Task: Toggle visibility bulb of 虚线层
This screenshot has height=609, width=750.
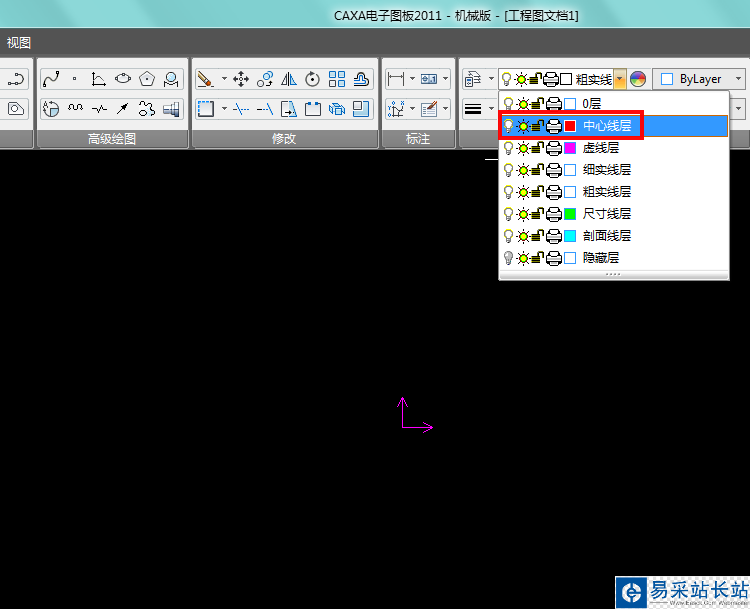Action: [508, 148]
